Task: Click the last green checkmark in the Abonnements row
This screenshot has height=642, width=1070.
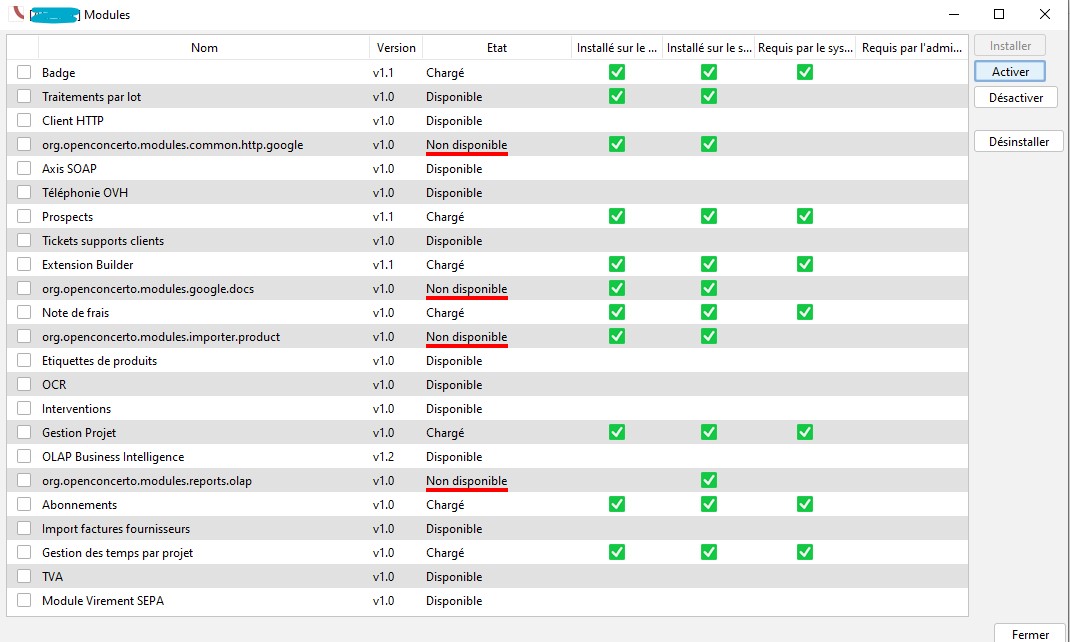Action: (805, 504)
